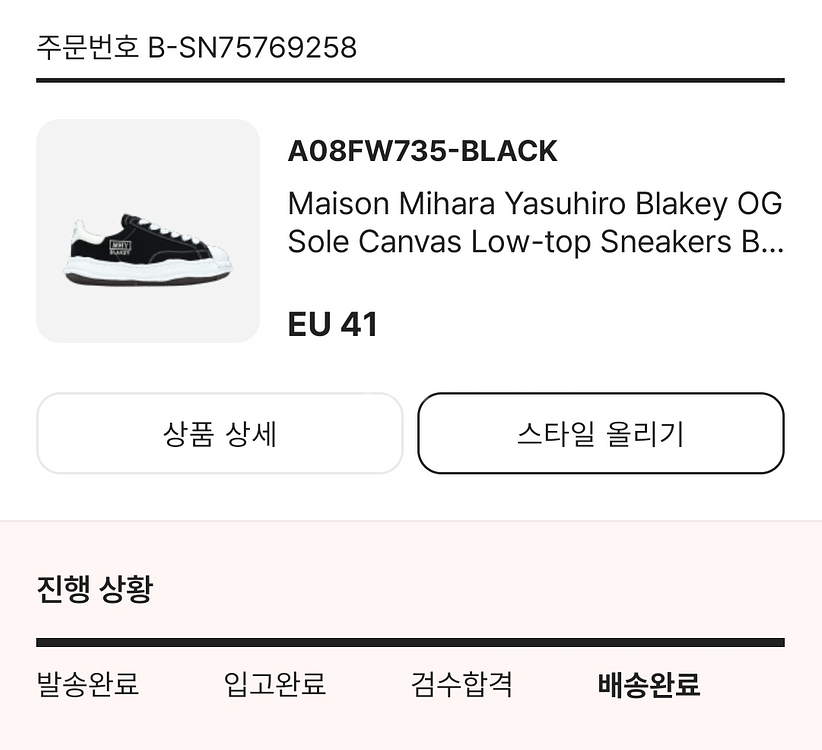Open the Maison Mihara Yasuhiro Blakey OG title

535,203
